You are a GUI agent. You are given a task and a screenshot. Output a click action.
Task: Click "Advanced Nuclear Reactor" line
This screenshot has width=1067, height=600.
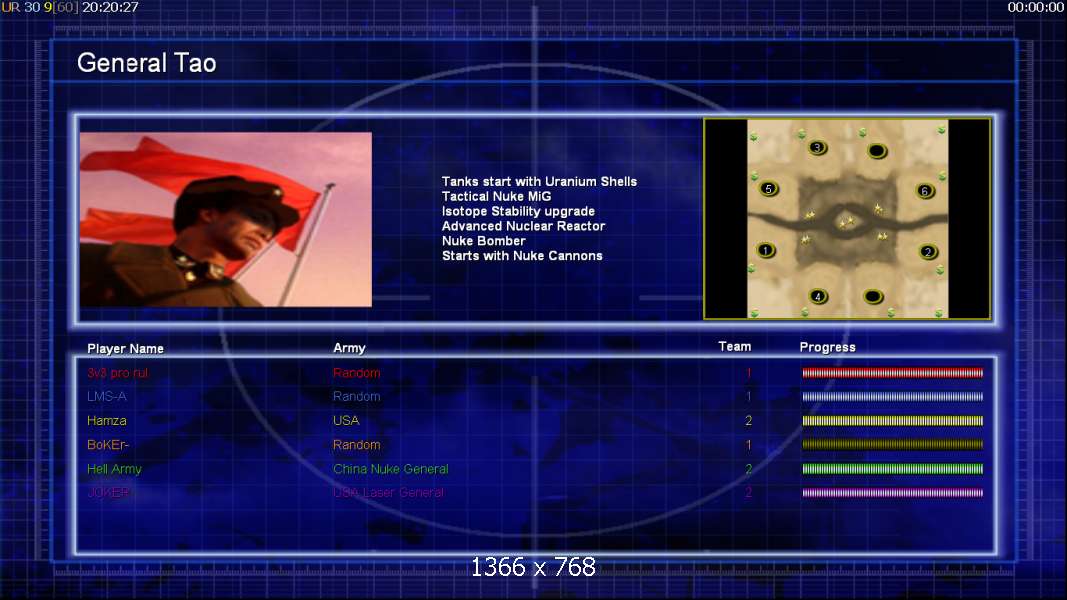523,226
